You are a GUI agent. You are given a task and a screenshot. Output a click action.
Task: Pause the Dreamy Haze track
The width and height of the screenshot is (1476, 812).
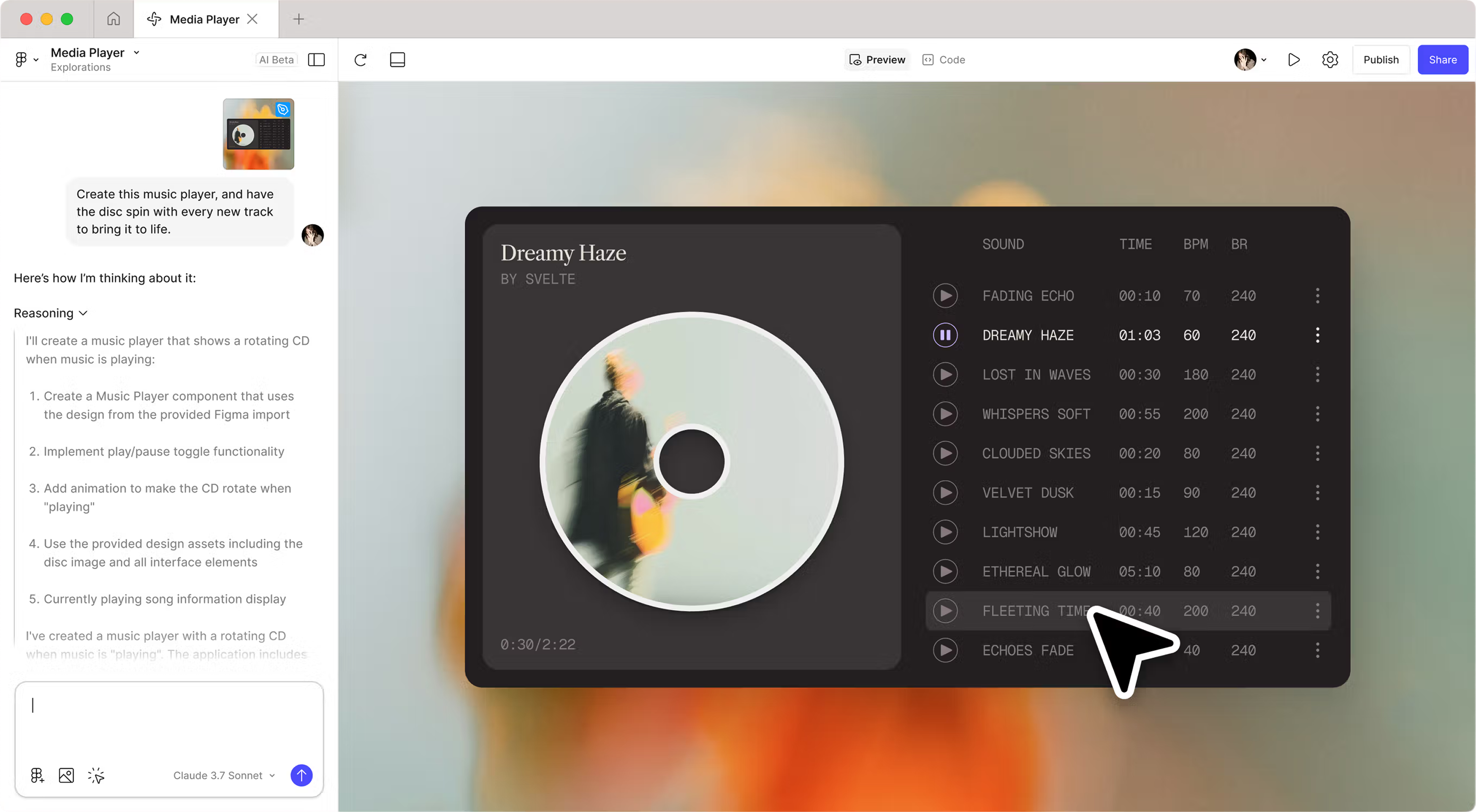(x=945, y=335)
